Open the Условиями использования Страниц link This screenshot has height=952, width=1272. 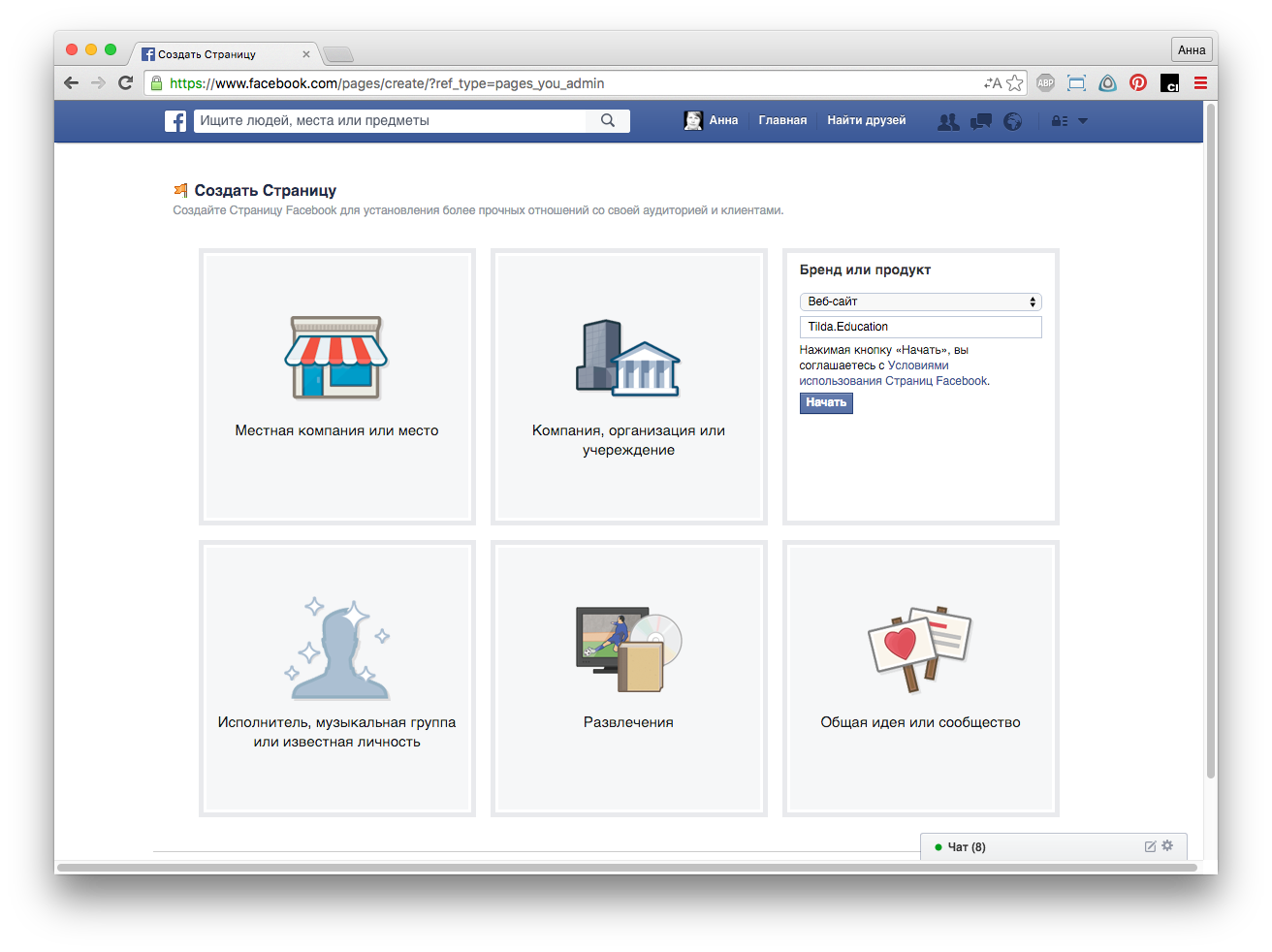click(x=892, y=374)
